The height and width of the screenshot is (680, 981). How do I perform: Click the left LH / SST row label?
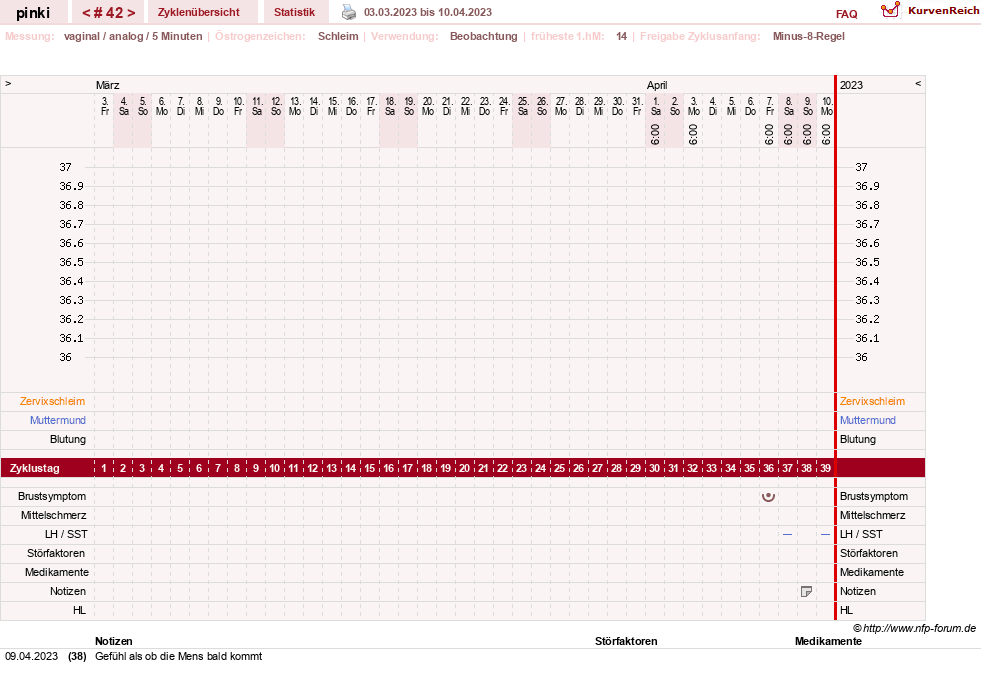(x=66, y=534)
